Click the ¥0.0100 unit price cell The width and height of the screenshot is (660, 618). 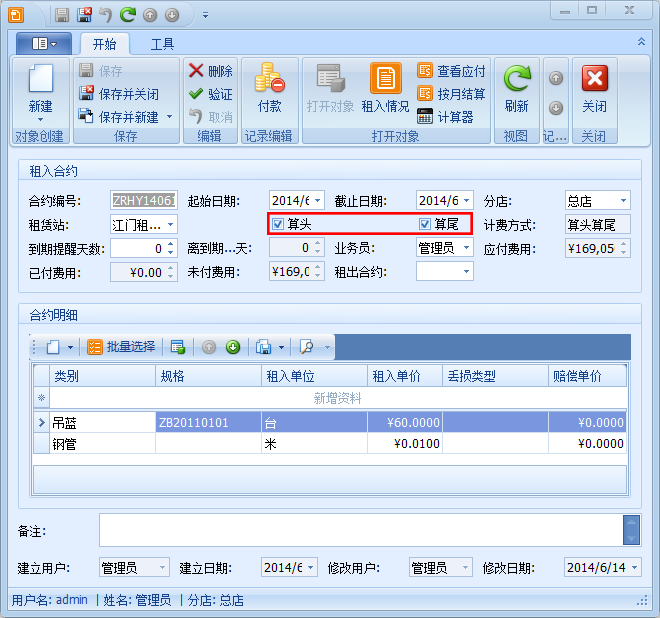(405, 444)
